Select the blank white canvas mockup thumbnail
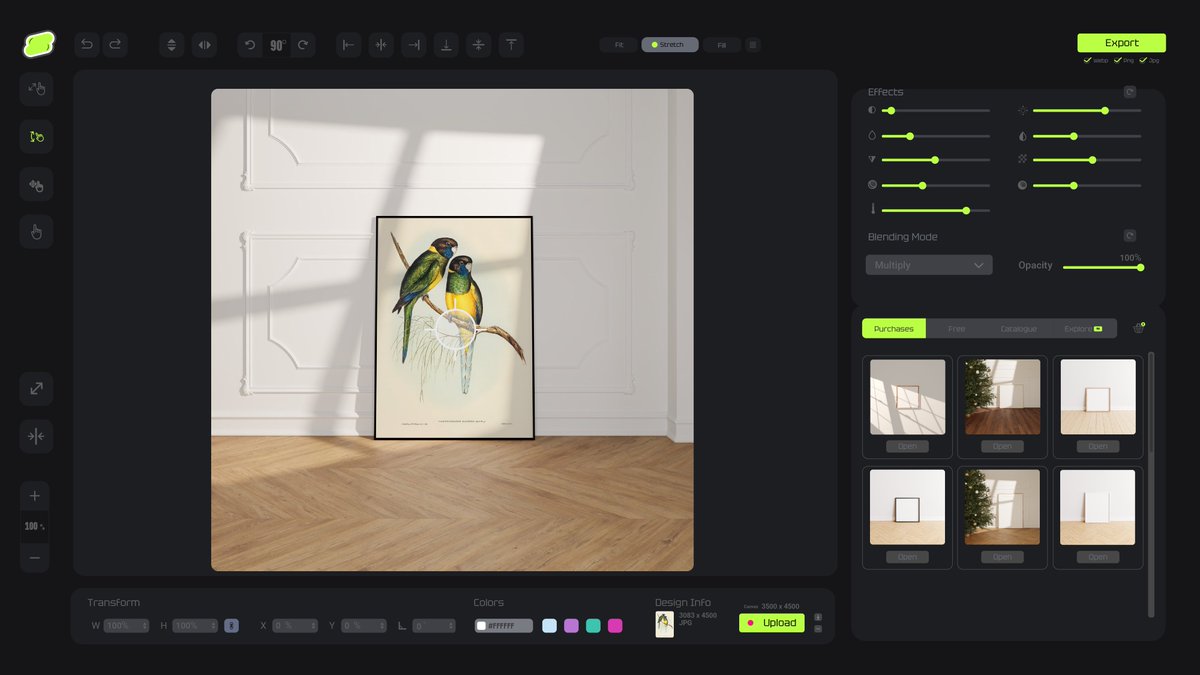 tap(1098, 507)
